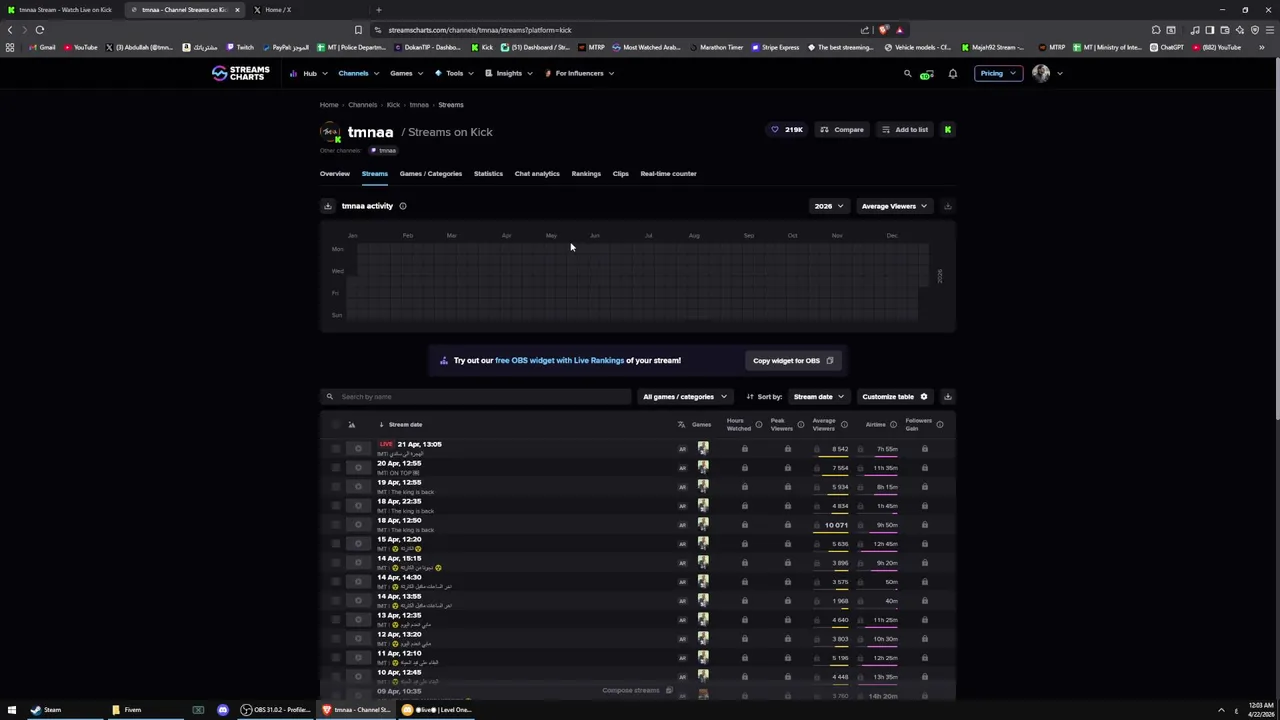Click the user profile avatar
The height and width of the screenshot is (720, 1280).
pyautogui.click(x=1041, y=73)
